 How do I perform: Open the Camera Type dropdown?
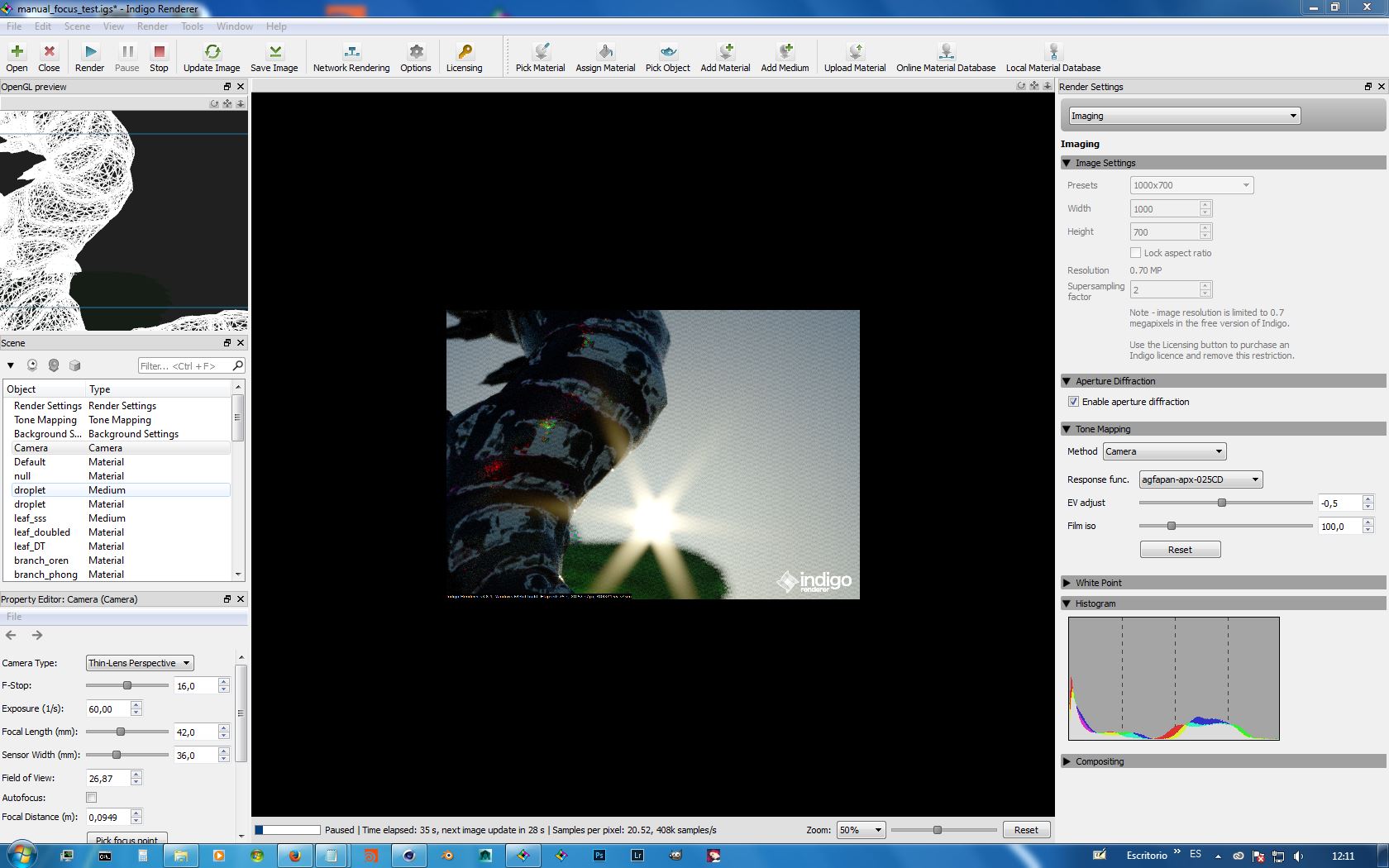click(139, 663)
